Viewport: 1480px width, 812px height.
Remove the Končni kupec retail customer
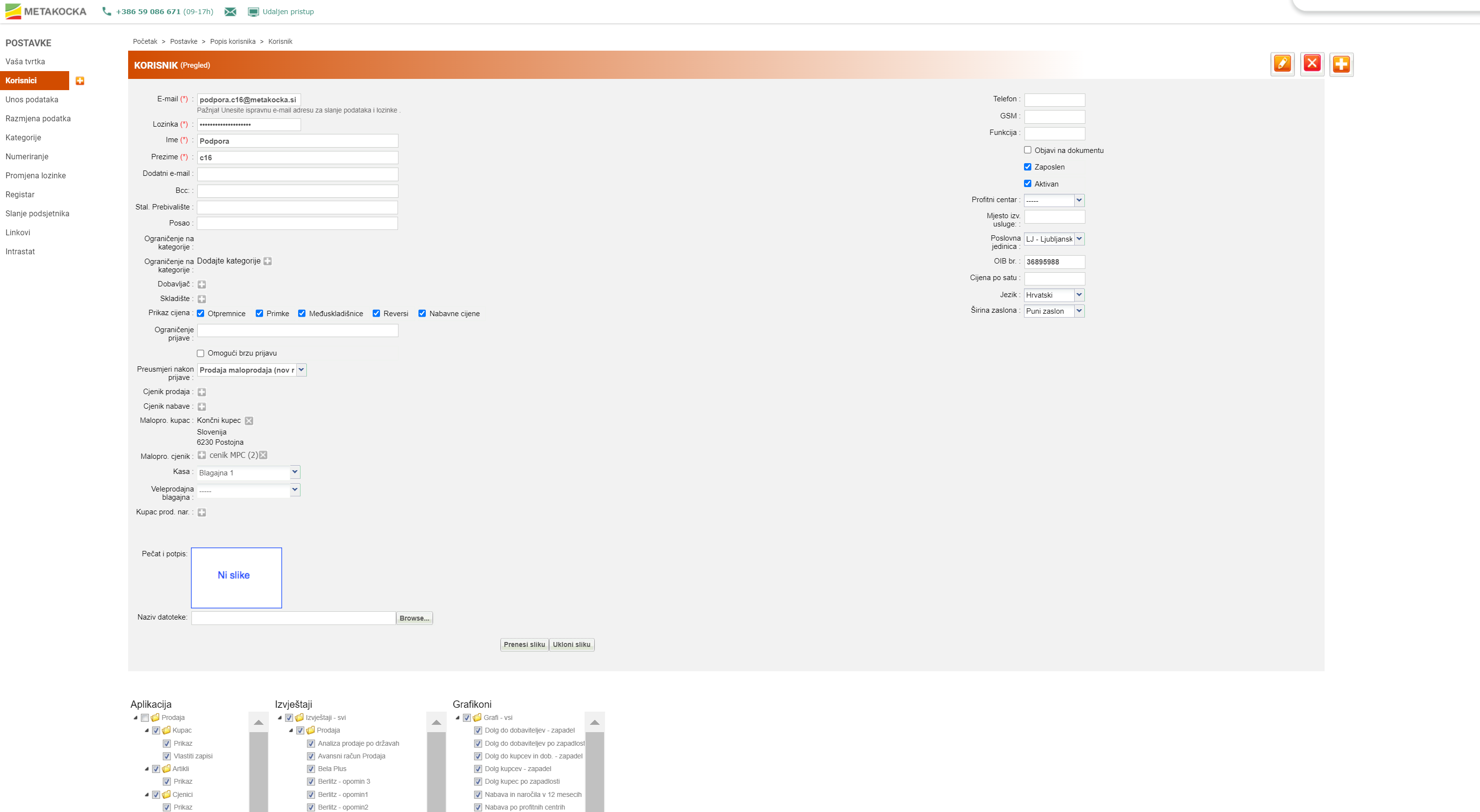click(249, 421)
